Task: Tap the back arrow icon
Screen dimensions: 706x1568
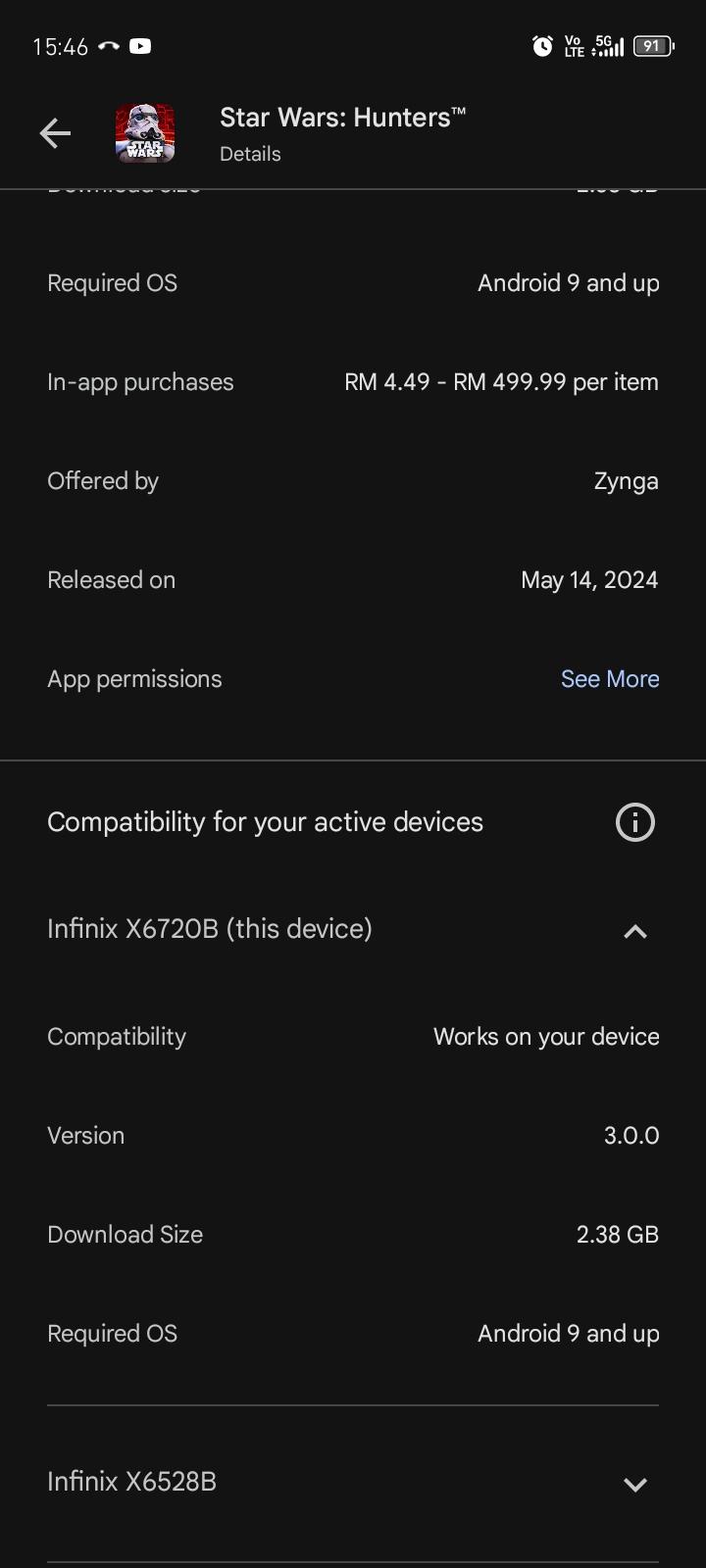Action: [55, 133]
